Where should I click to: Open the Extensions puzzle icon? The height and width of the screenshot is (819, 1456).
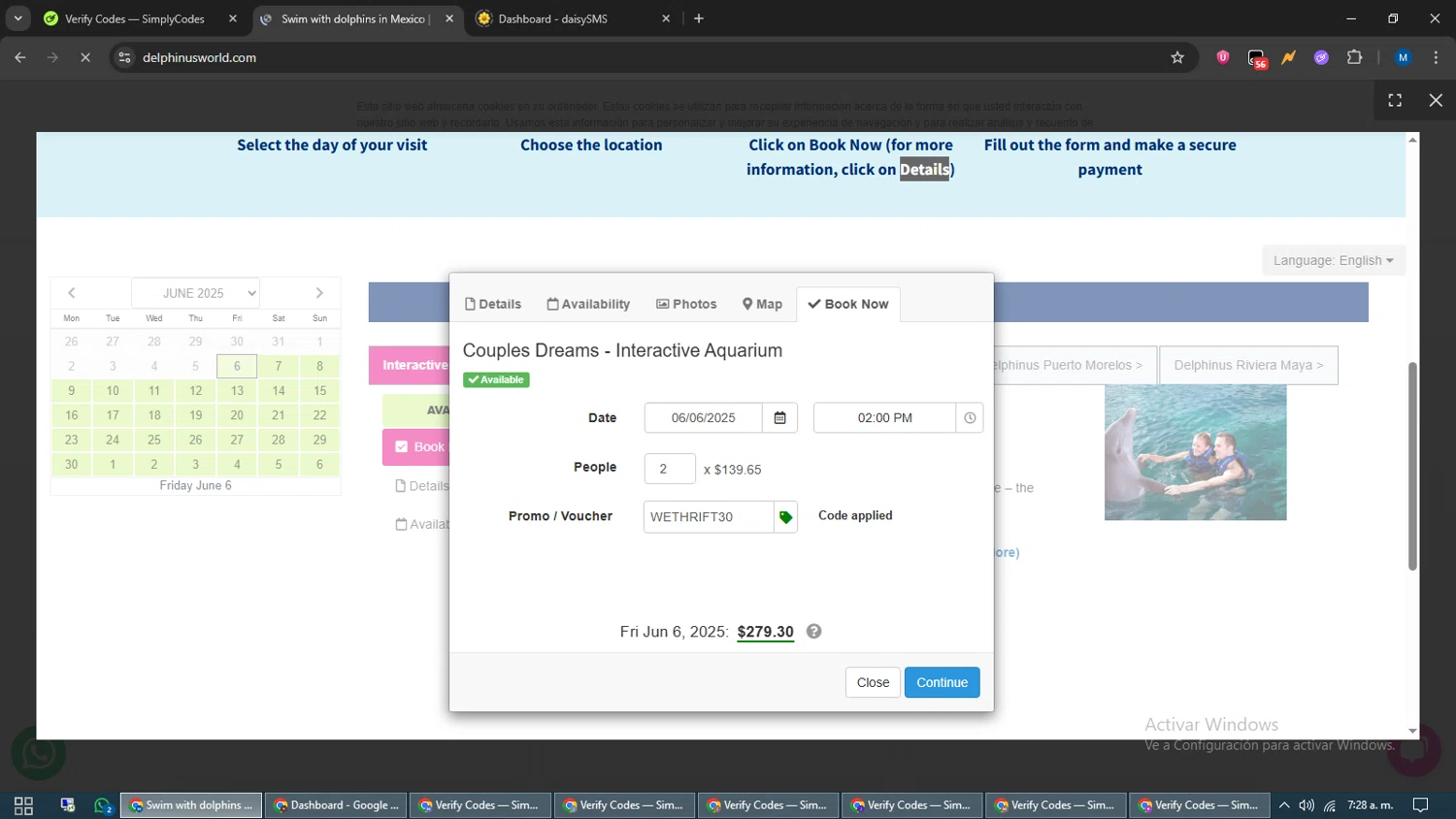point(1355,57)
